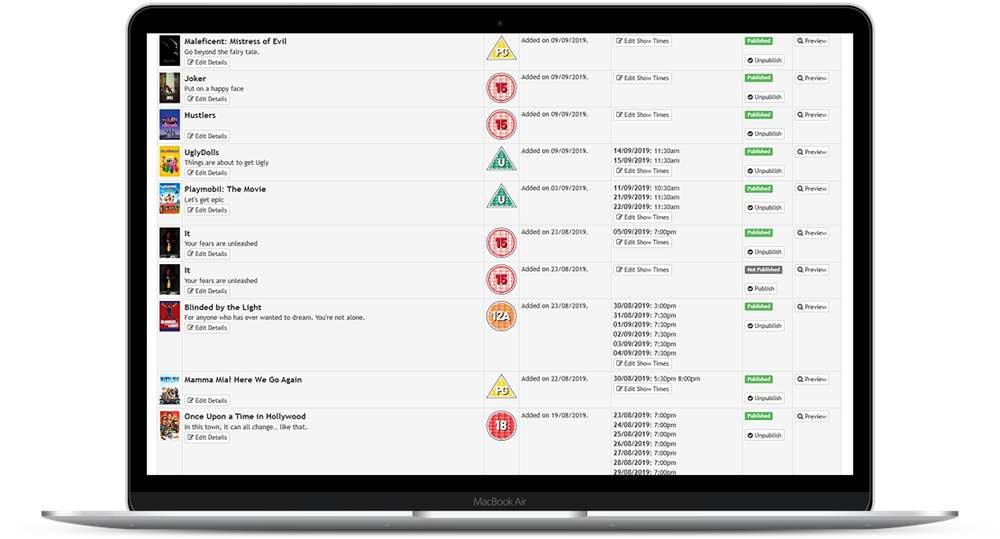Publish the unpublished 'It' movie entry

[x=763, y=289]
